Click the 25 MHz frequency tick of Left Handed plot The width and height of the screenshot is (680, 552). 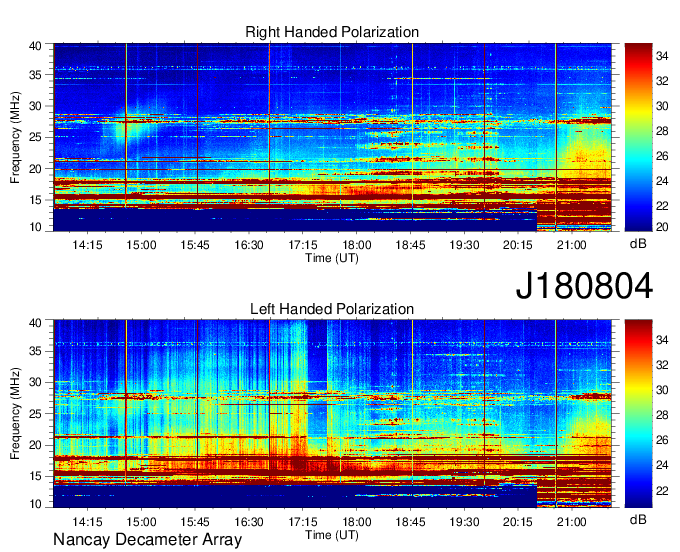coord(35,414)
